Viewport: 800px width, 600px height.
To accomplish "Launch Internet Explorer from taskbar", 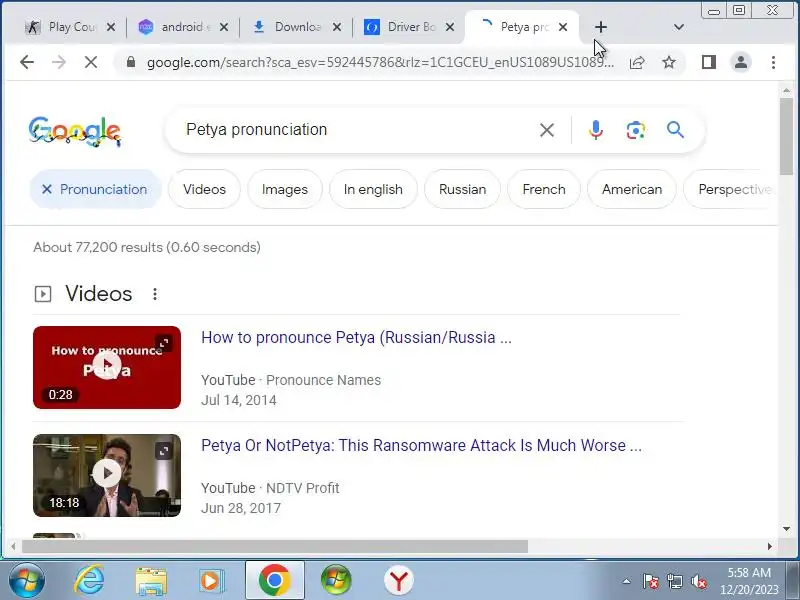I will tap(90, 580).
